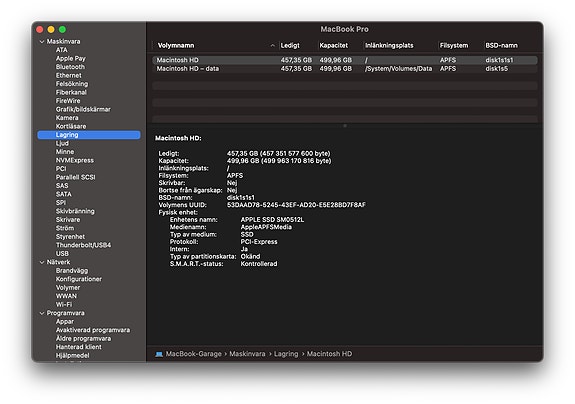Open Thunderbolt/USB4 hardware info
This screenshot has height=404, width=575.
pyautogui.click(x=83, y=245)
